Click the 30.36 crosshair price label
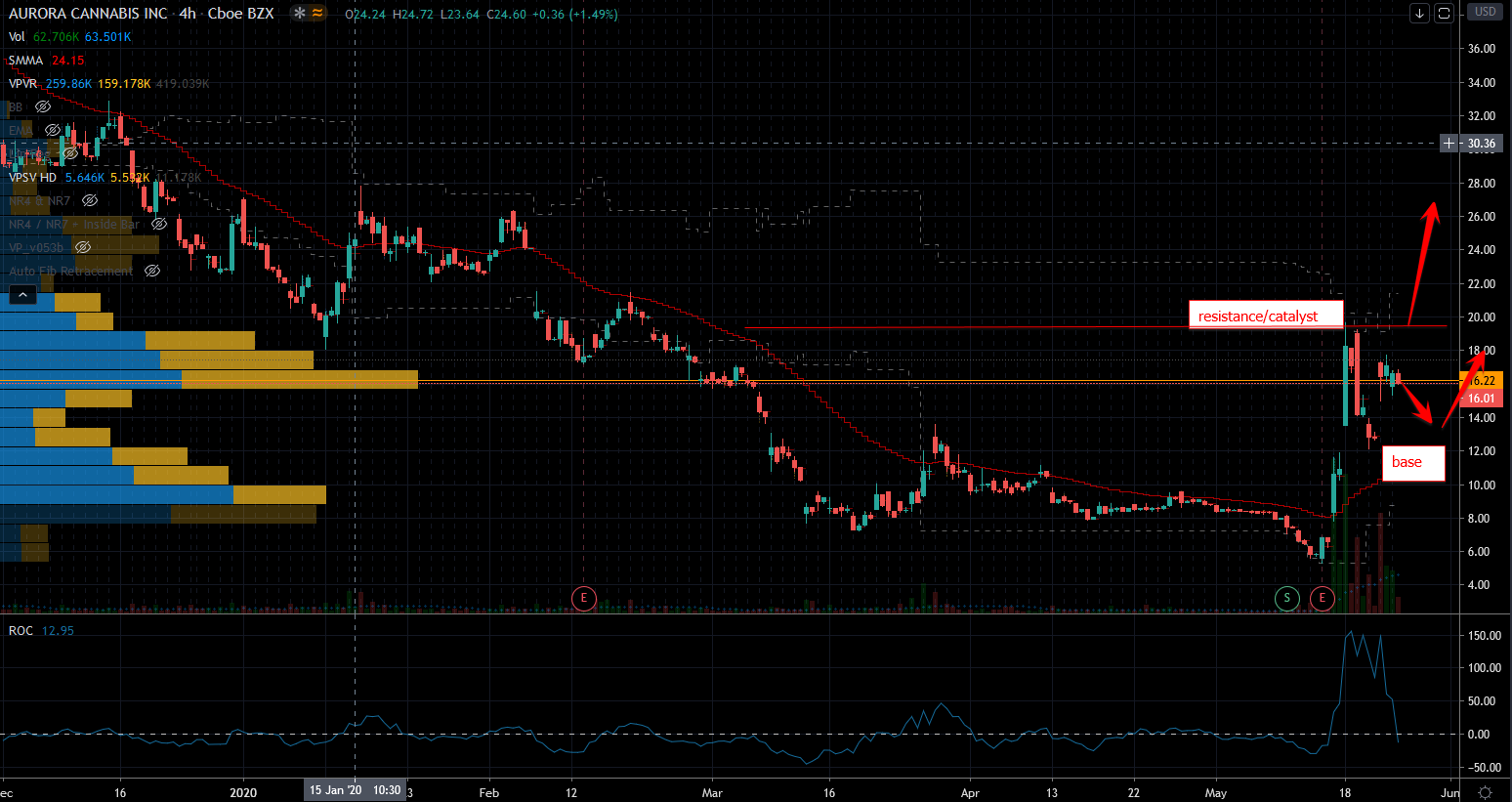Image resolution: width=1512 pixels, height=802 pixels. click(x=1482, y=144)
